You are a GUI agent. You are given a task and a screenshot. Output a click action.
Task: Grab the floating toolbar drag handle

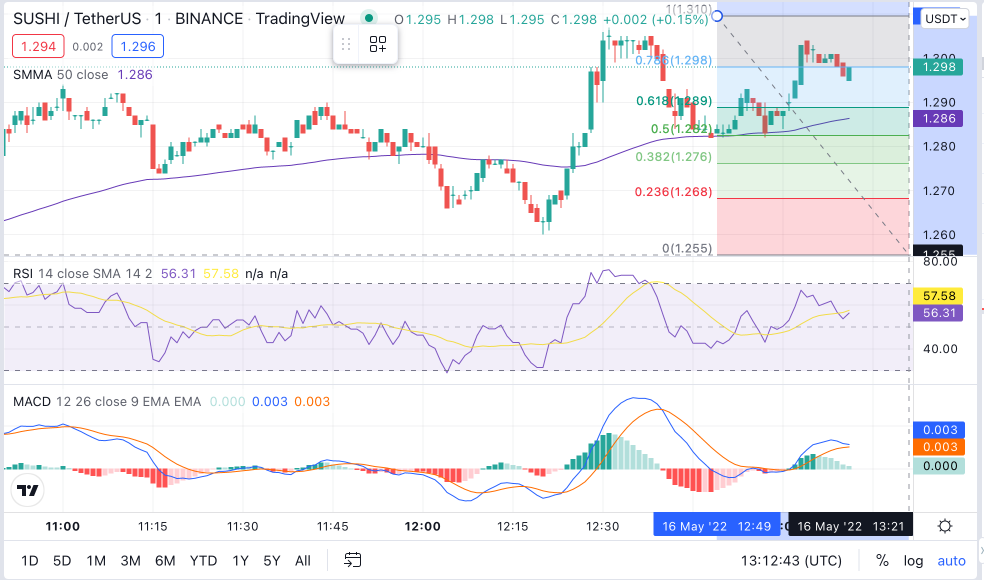pyautogui.click(x=346, y=44)
